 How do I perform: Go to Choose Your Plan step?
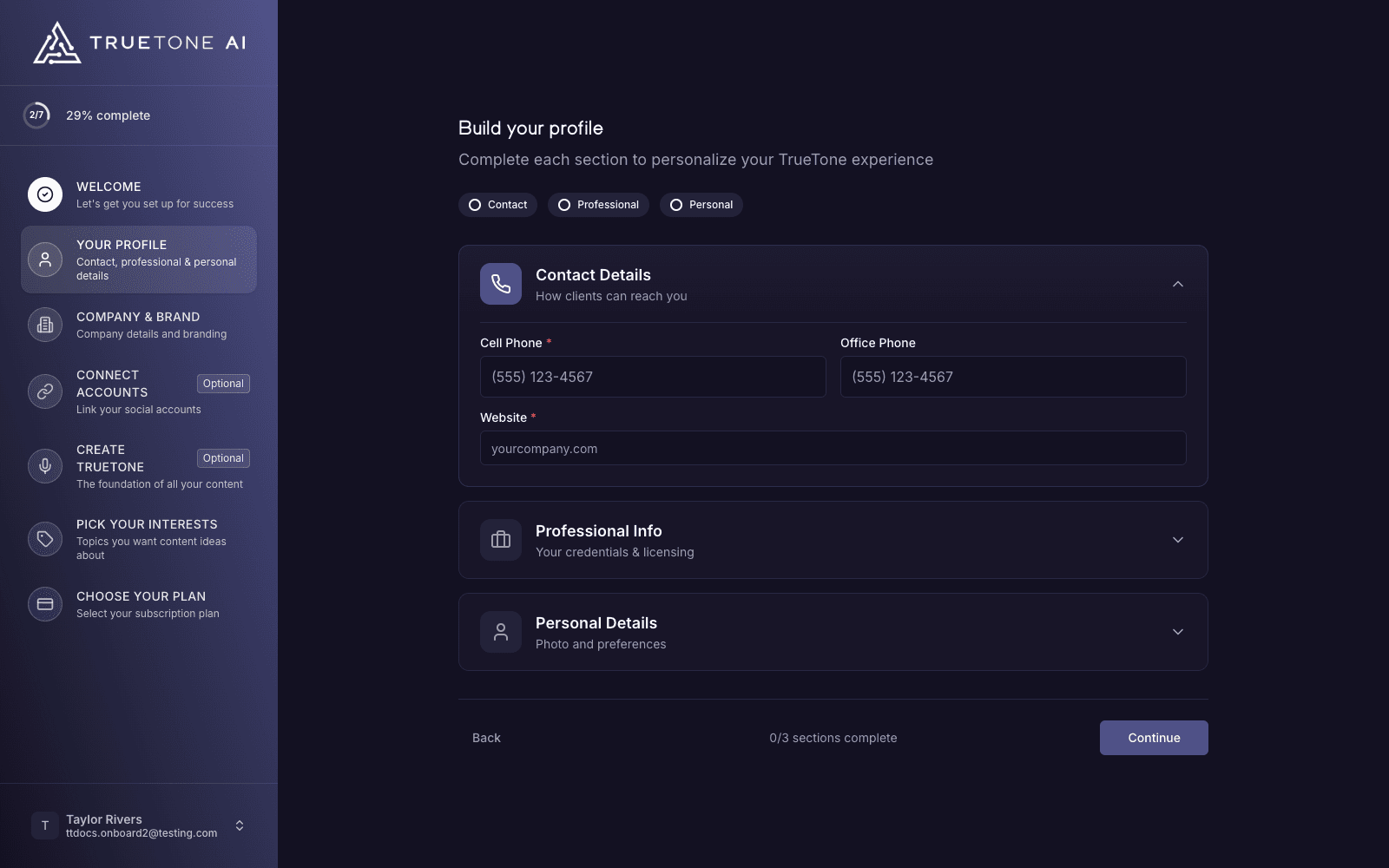[x=139, y=604]
